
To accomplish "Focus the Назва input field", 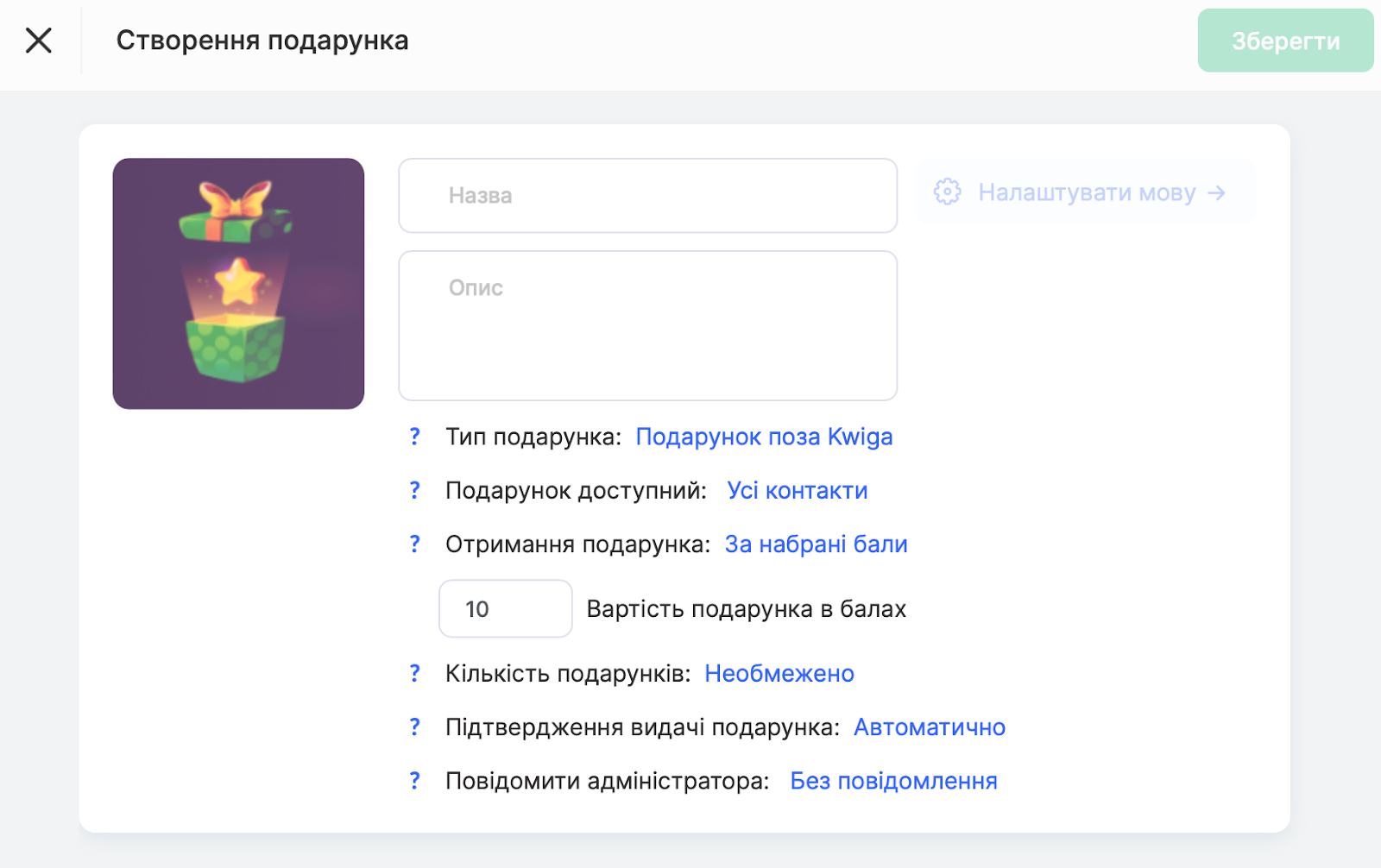I will (x=647, y=196).
